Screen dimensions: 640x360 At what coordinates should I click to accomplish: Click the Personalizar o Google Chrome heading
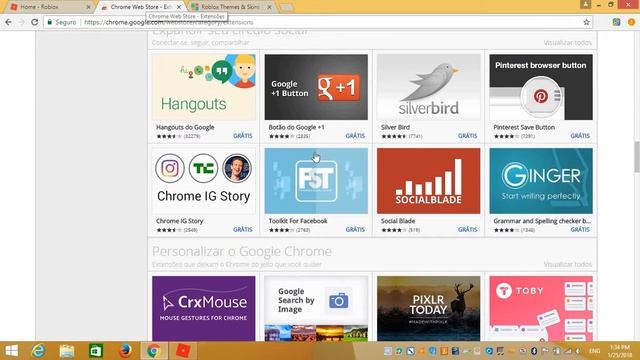pos(242,251)
